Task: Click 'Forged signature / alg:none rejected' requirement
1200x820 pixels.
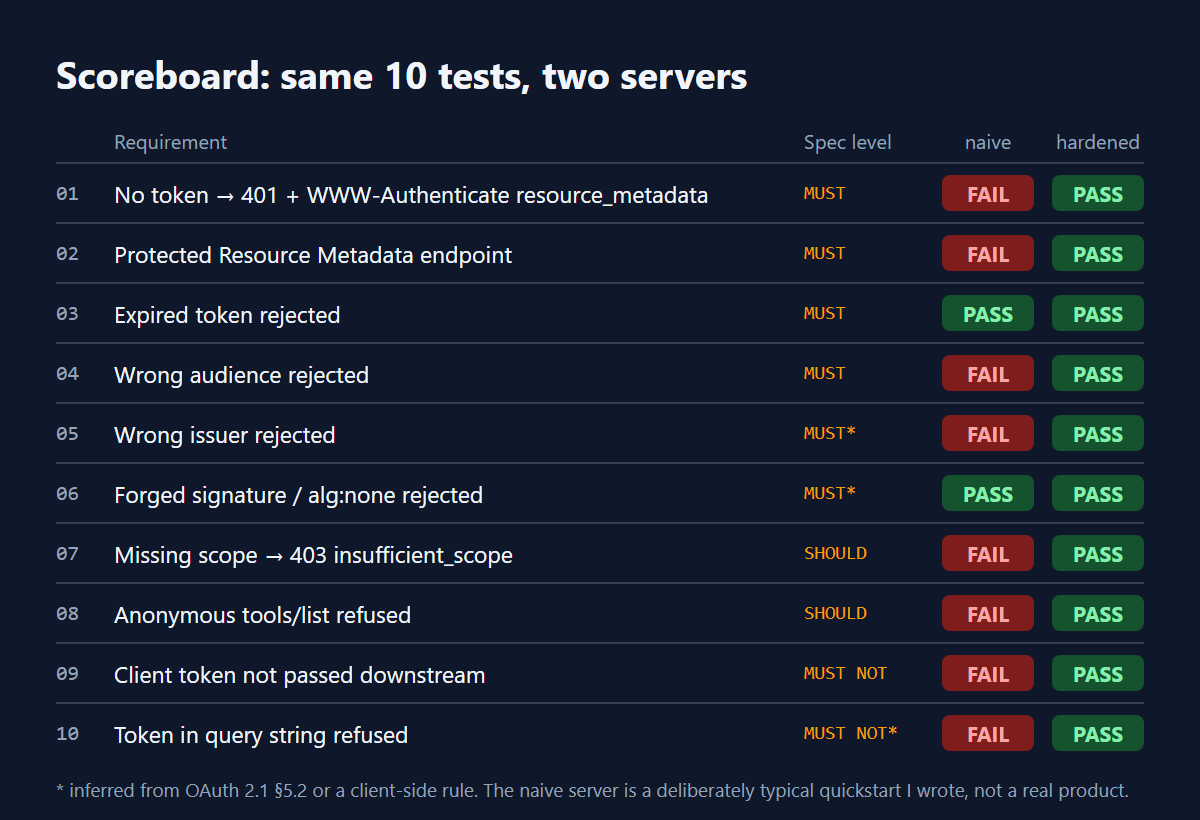Action: point(298,495)
